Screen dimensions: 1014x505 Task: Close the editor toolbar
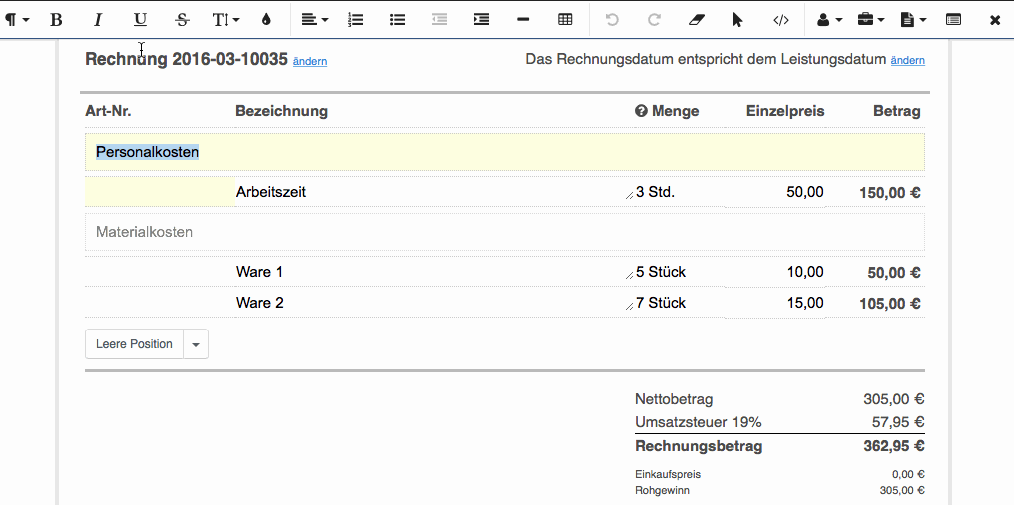coord(995,20)
